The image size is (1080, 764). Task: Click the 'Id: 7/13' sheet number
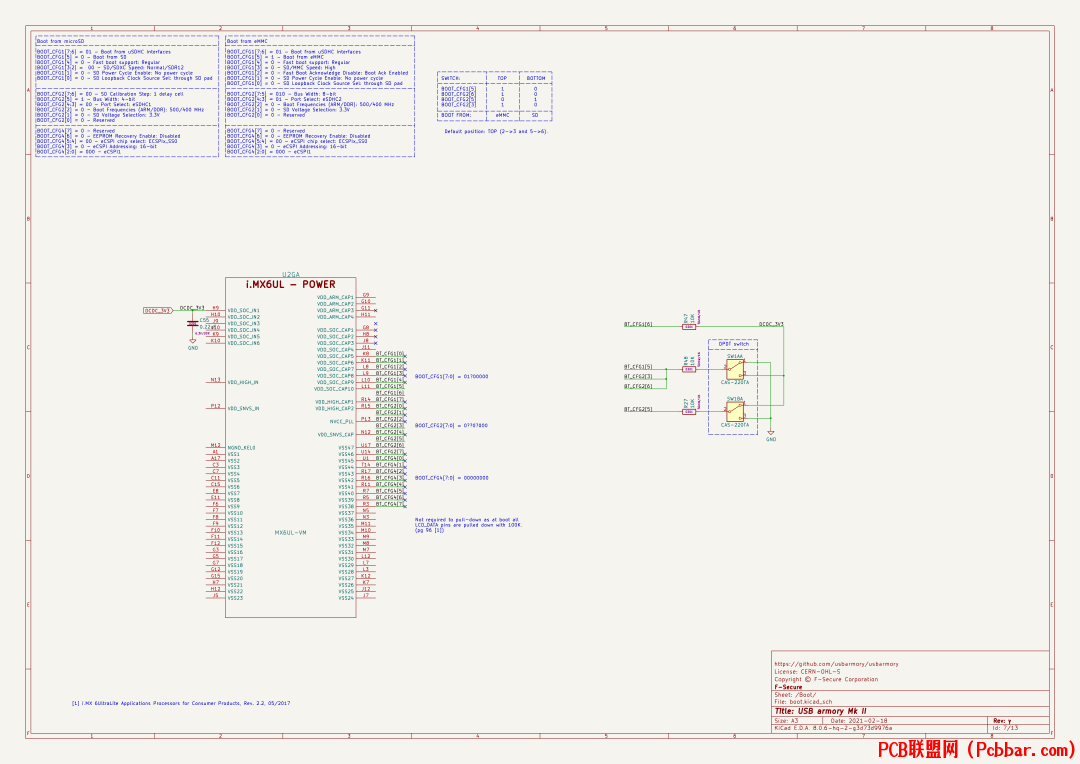click(1006, 728)
